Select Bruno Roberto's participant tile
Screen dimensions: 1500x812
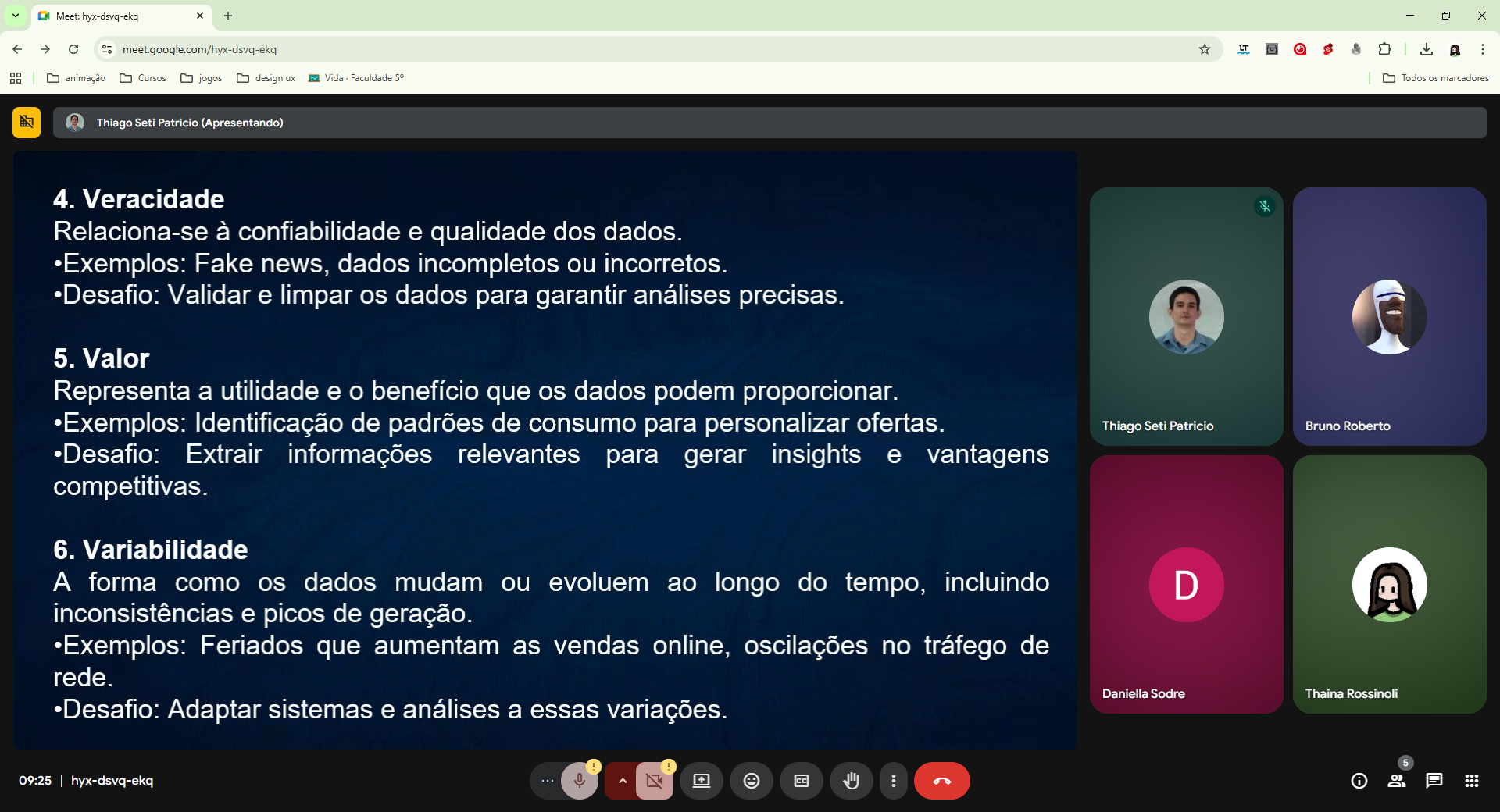point(1389,316)
